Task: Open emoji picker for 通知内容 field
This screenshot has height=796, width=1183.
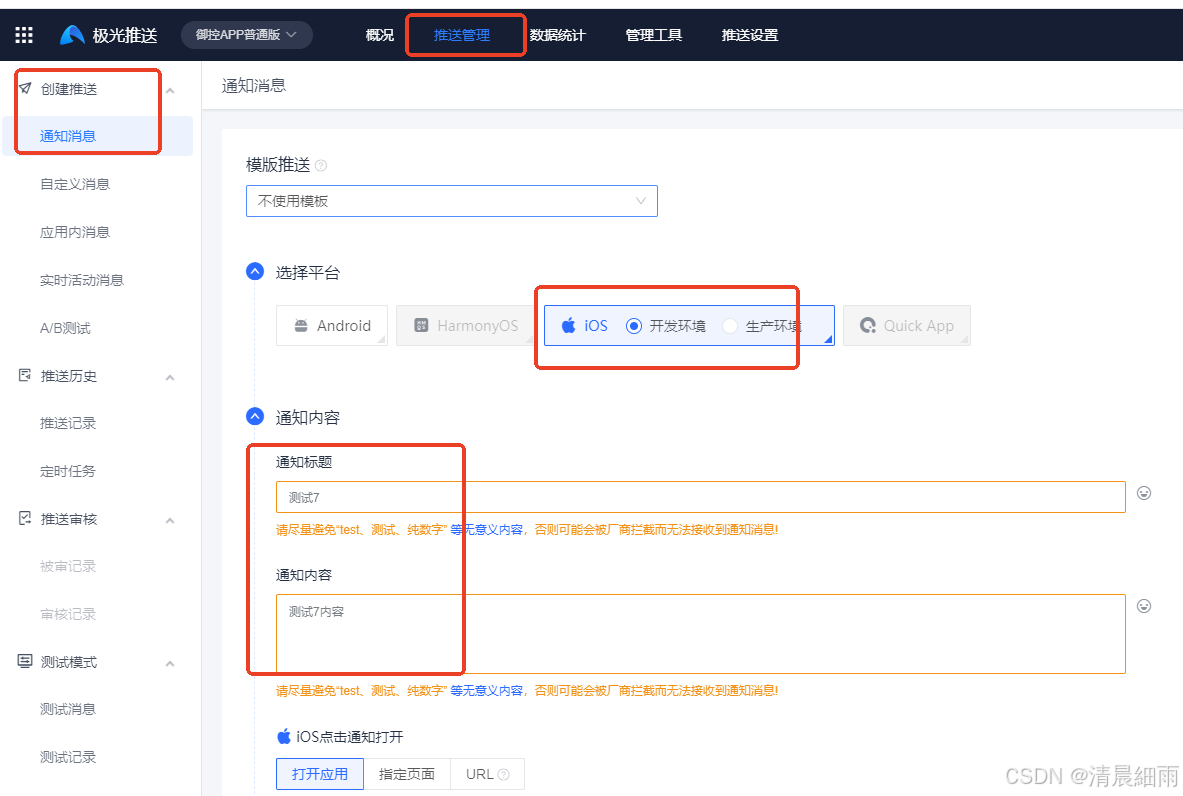Action: (x=1145, y=607)
